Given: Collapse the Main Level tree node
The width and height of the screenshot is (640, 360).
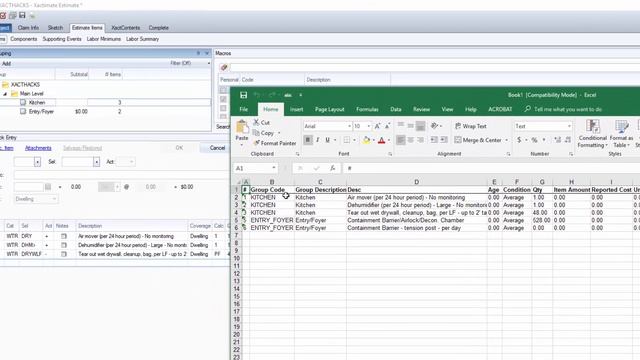Looking at the screenshot, I should pos(5,94).
